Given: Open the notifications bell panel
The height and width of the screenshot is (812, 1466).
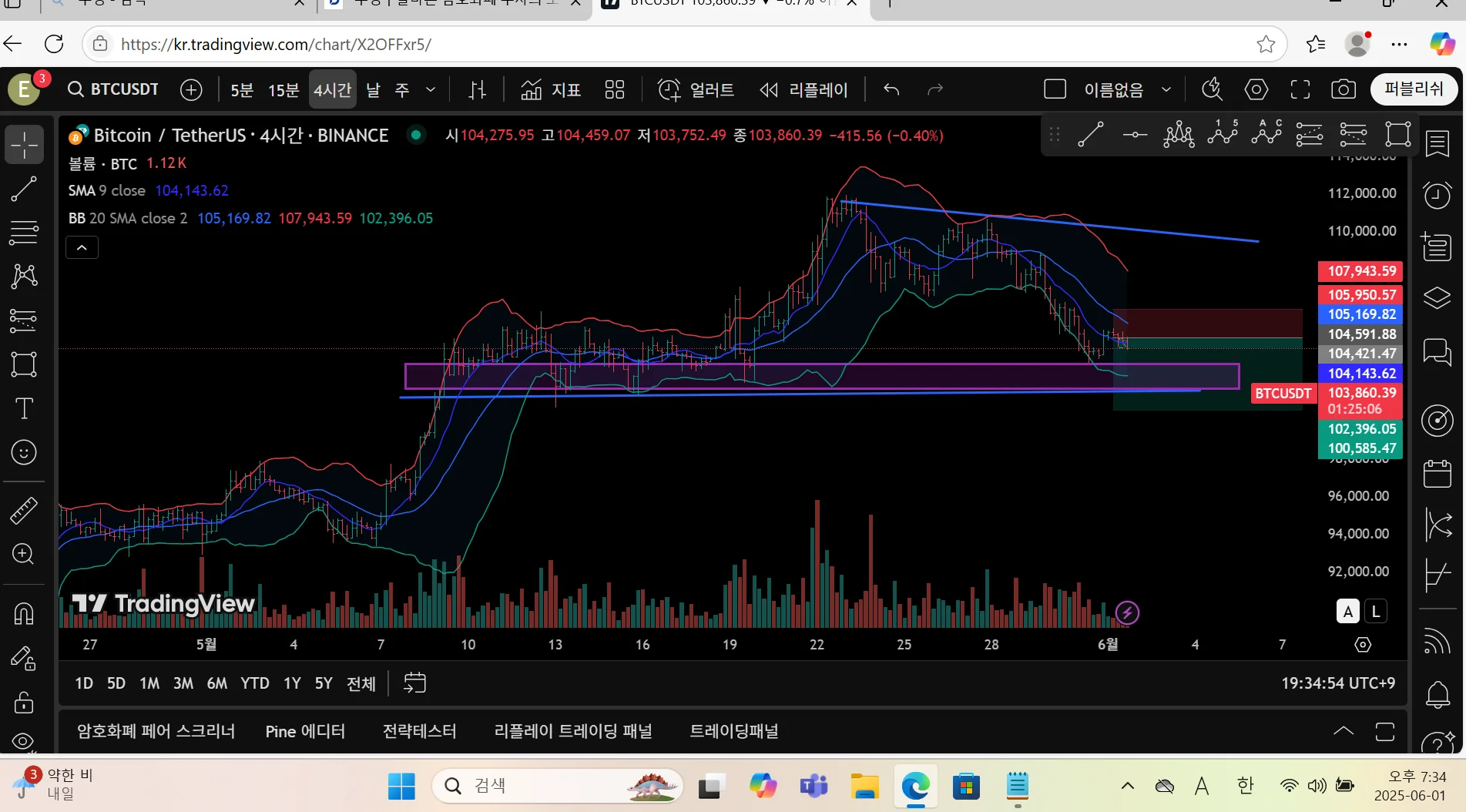Looking at the screenshot, I should (x=1437, y=695).
